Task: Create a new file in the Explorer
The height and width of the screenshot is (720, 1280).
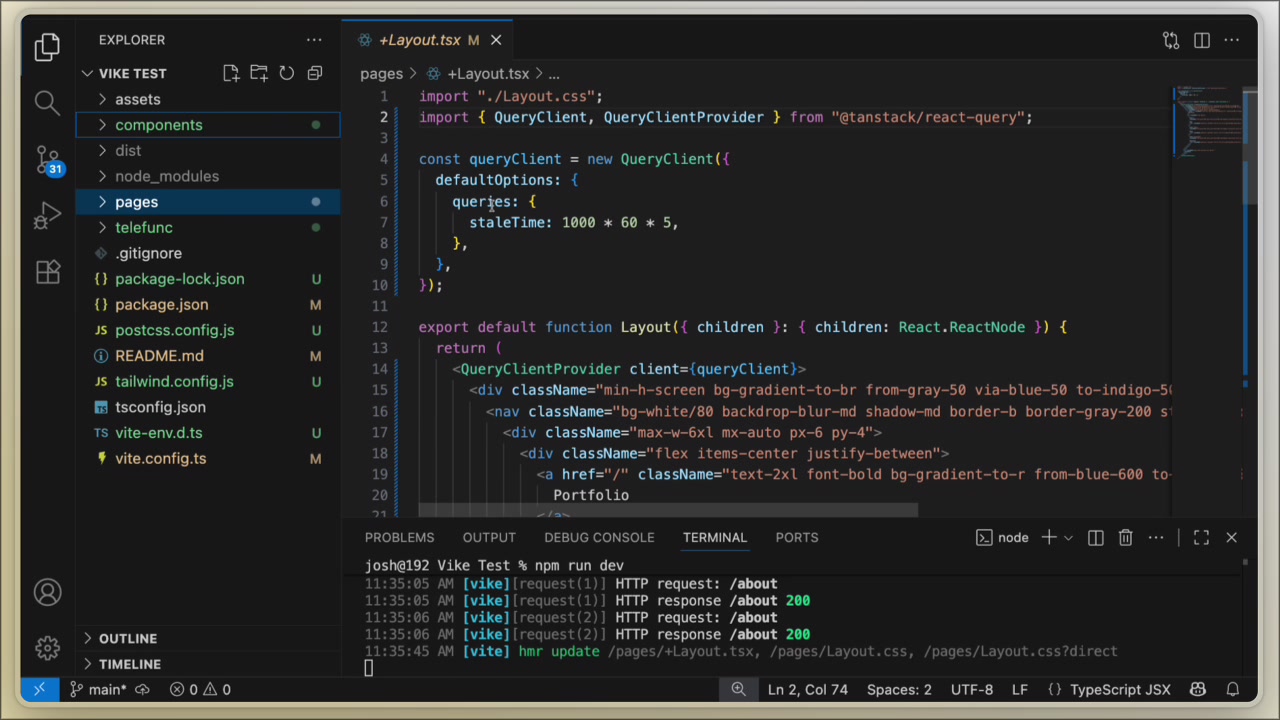Action: tap(231, 73)
